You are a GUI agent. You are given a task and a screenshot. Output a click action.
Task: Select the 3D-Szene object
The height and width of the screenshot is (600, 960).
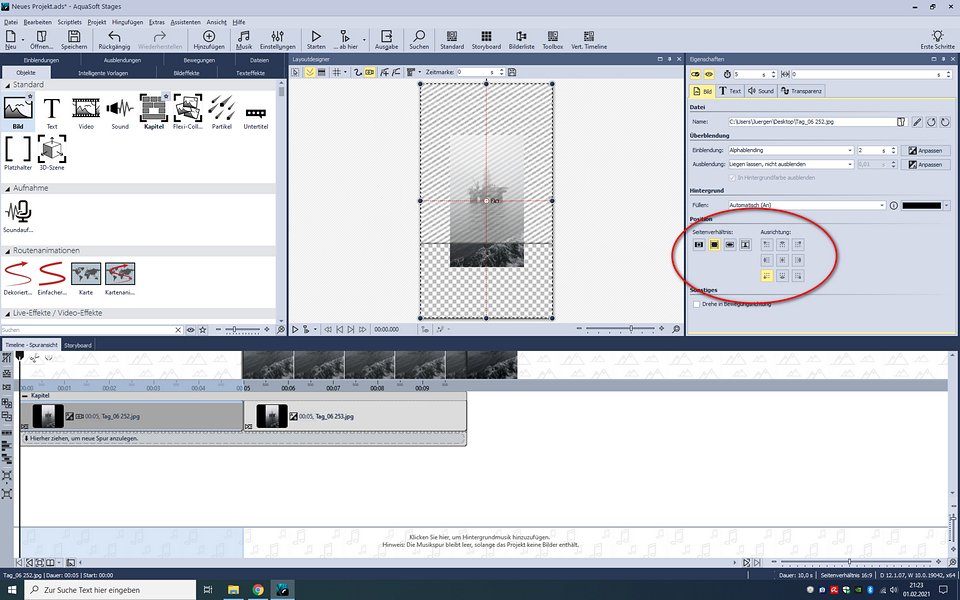click(52, 151)
